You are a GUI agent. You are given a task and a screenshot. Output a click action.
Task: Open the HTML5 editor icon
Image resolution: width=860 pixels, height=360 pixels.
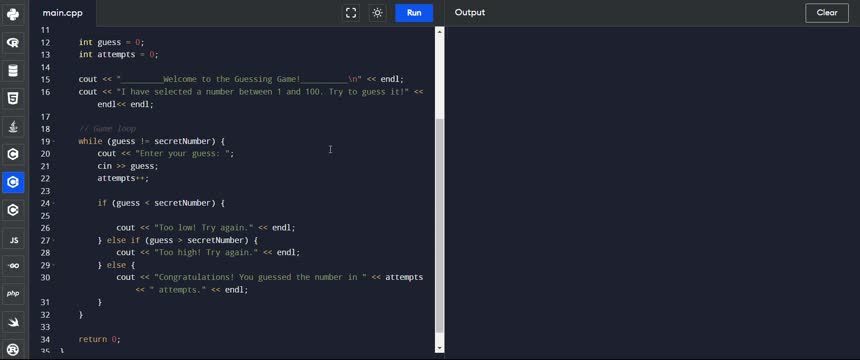coord(13,98)
